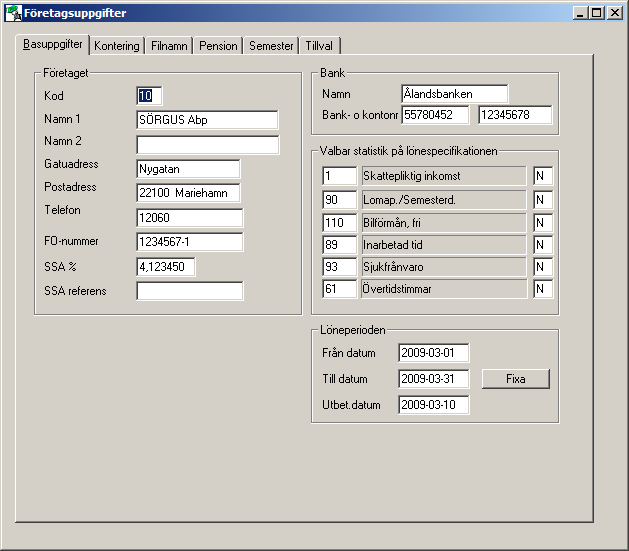Click statistic code field 110
This screenshot has width=629, height=551.
tap(339, 223)
